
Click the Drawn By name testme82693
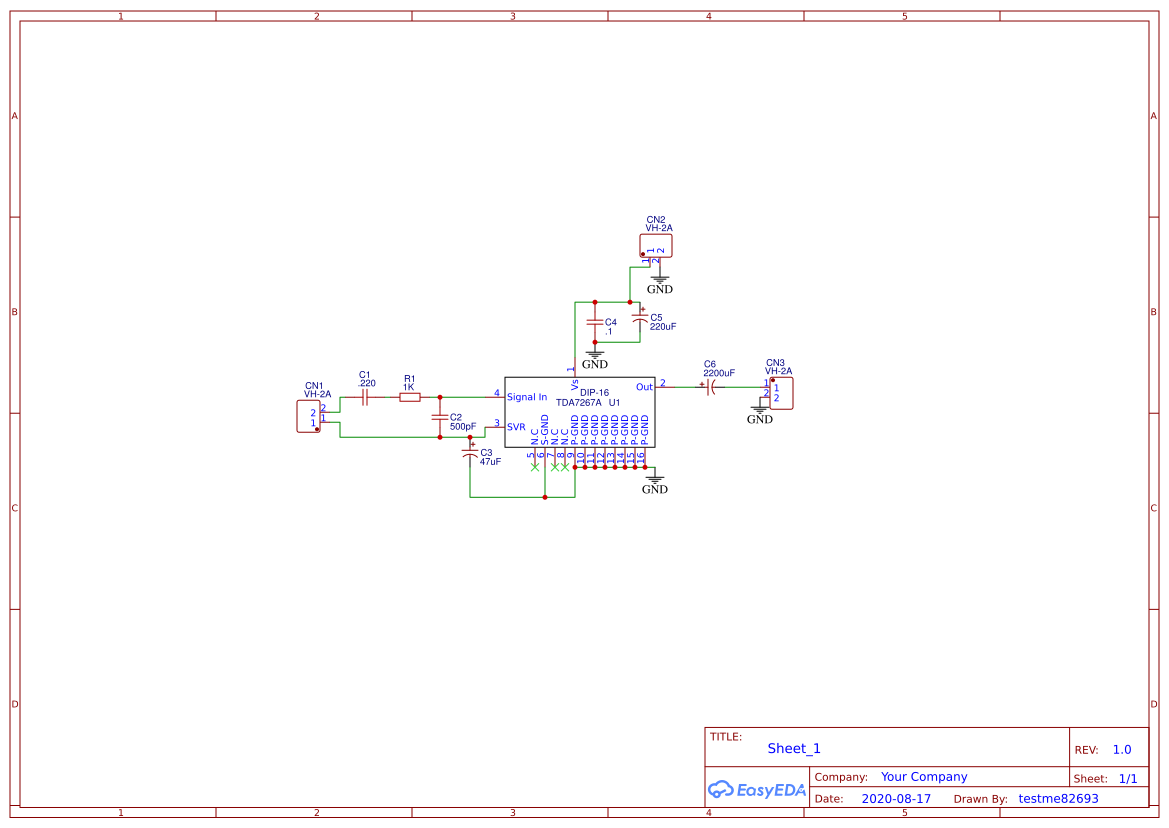coord(1058,798)
